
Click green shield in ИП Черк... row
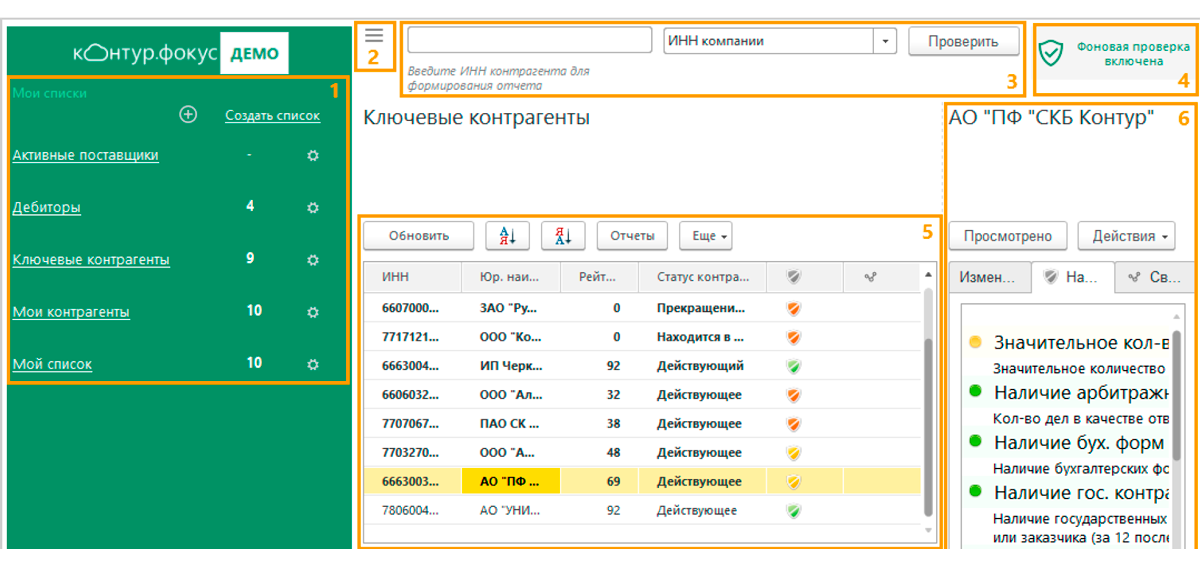[793, 367]
